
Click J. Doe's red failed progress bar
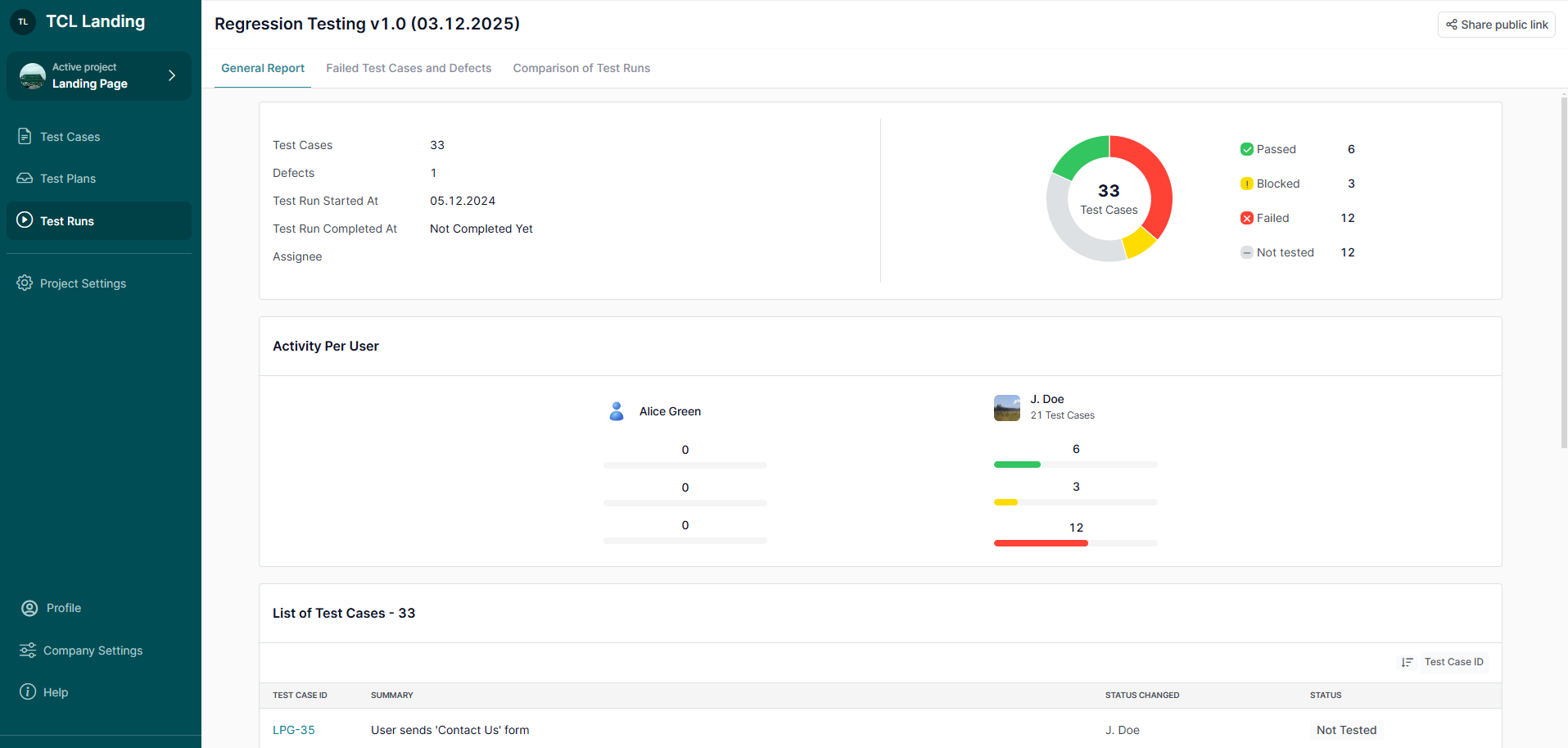1041,543
